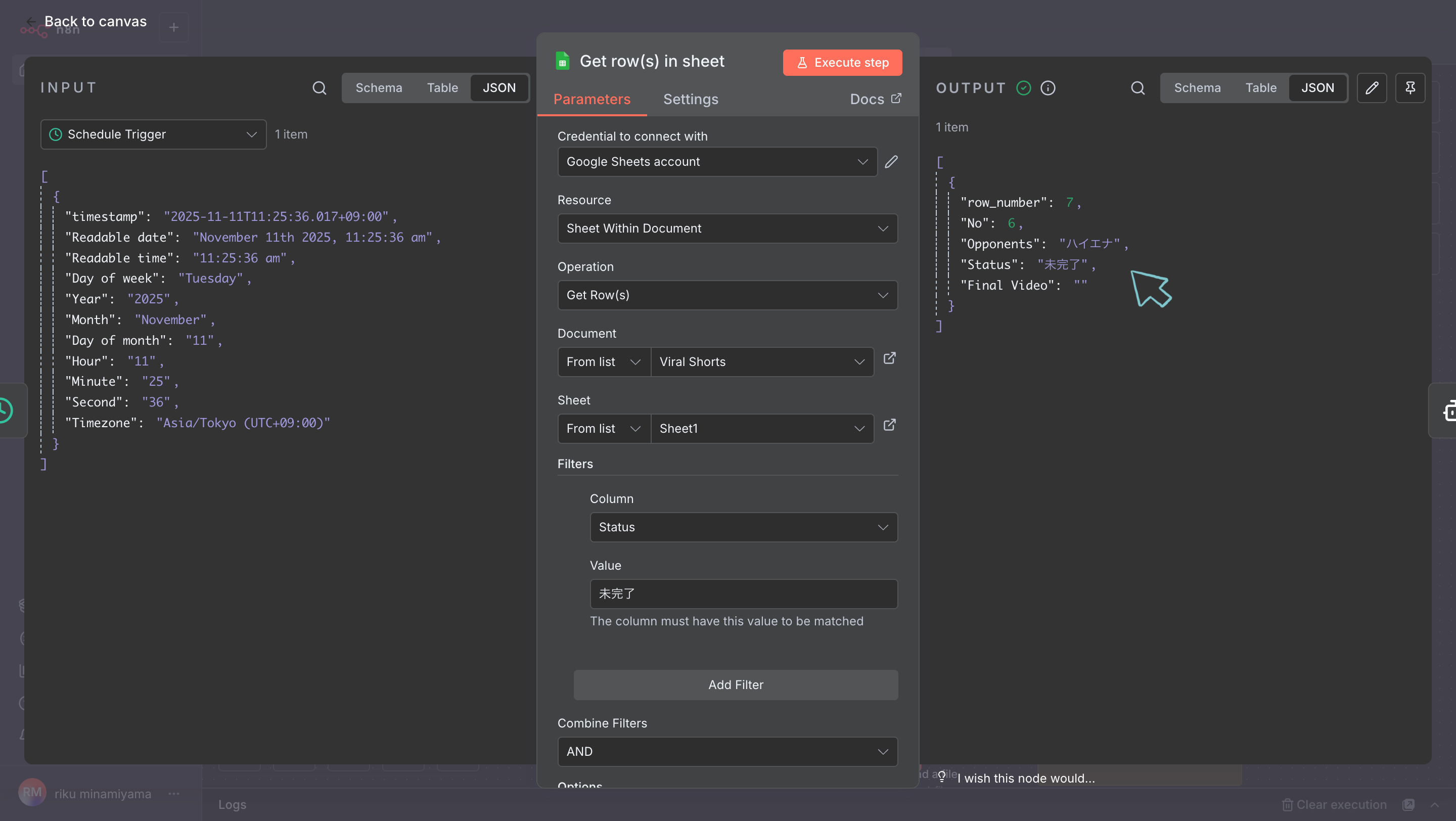This screenshot has width=1456, height=821.
Task: Open the Combine Filters AND dropdown
Action: tap(727, 752)
